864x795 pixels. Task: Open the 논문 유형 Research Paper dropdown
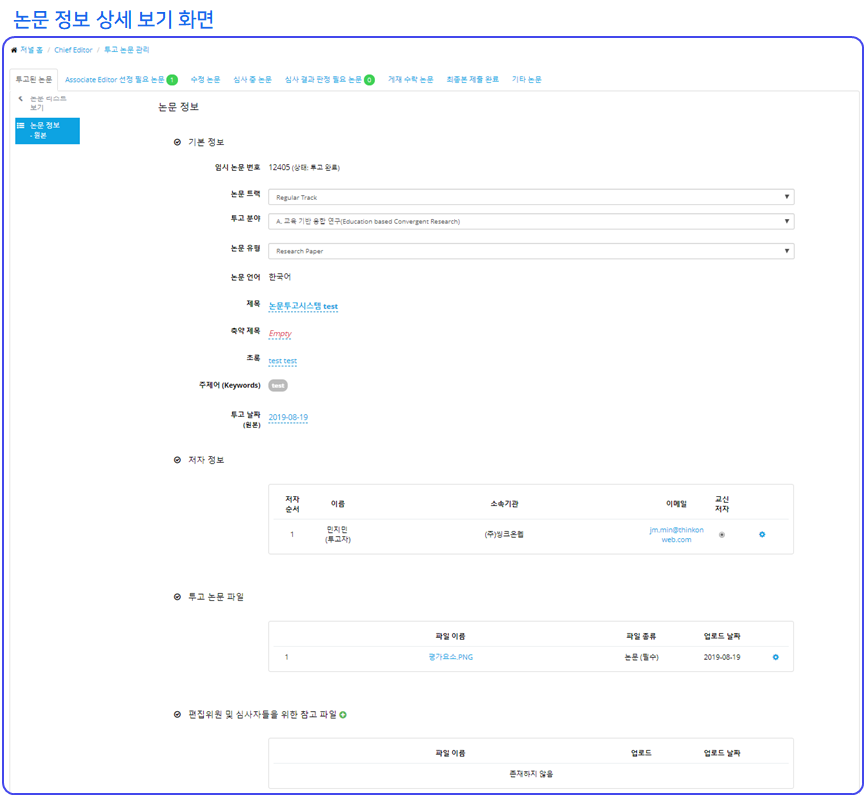pyautogui.click(x=531, y=251)
